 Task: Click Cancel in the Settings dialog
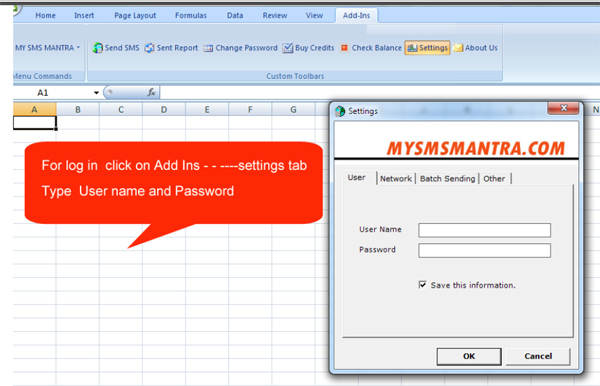coord(538,356)
